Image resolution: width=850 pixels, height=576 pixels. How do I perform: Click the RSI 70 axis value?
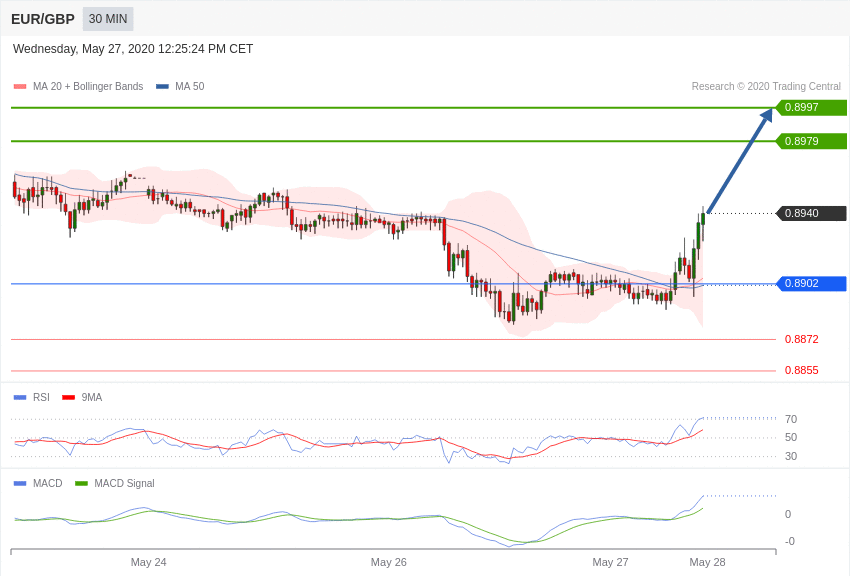pyautogui.click(x=791, y=419)
